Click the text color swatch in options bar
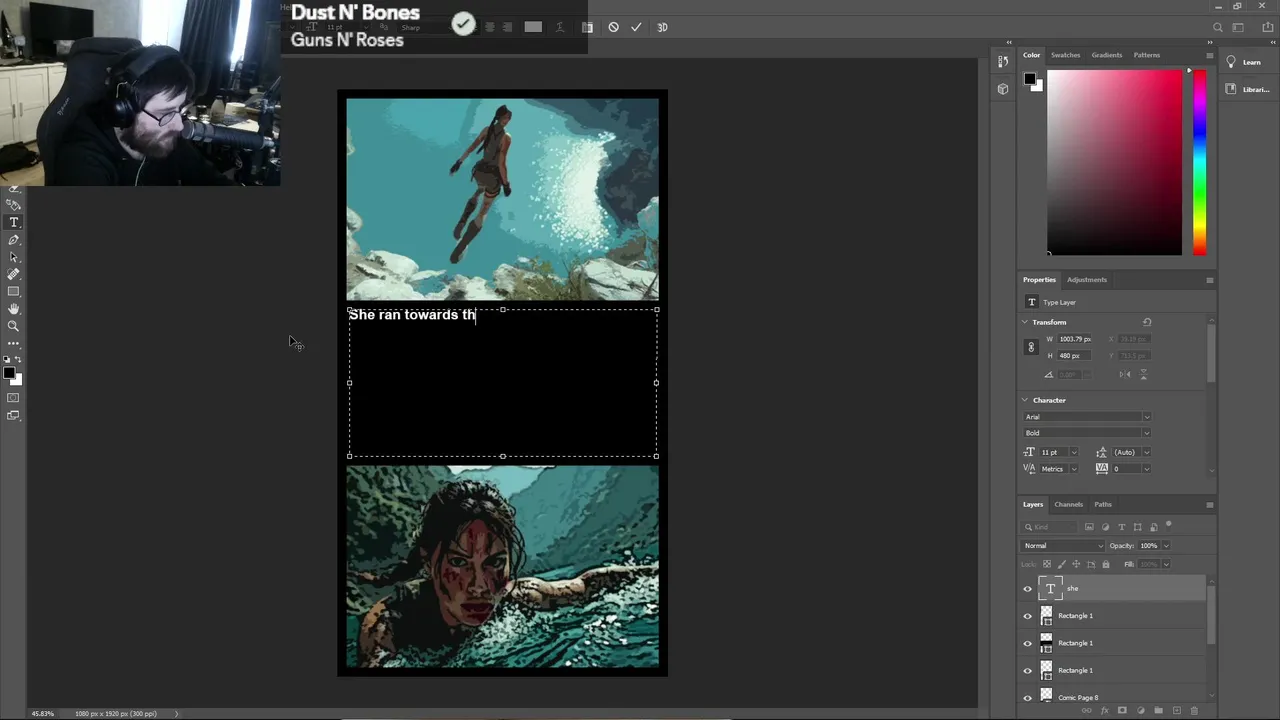This screenshot has width=1280, height=720. (533, 27)
